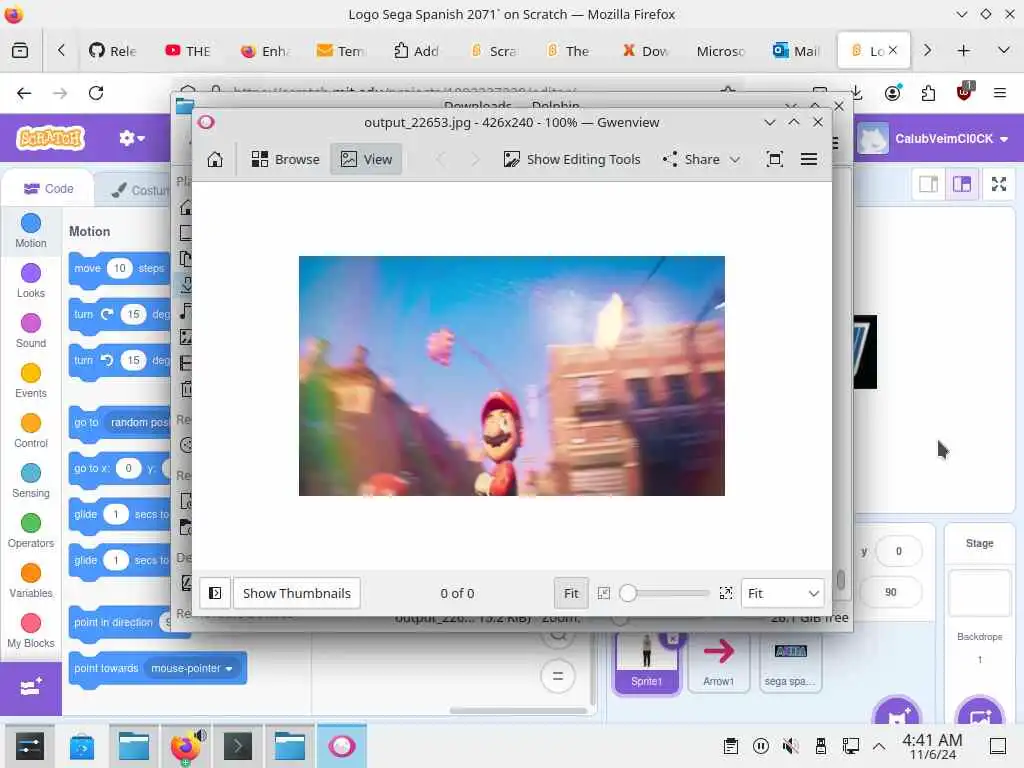1024x768 pixels.
Task: Launch Firefox from the taskbar
Action: click(186, 746)
